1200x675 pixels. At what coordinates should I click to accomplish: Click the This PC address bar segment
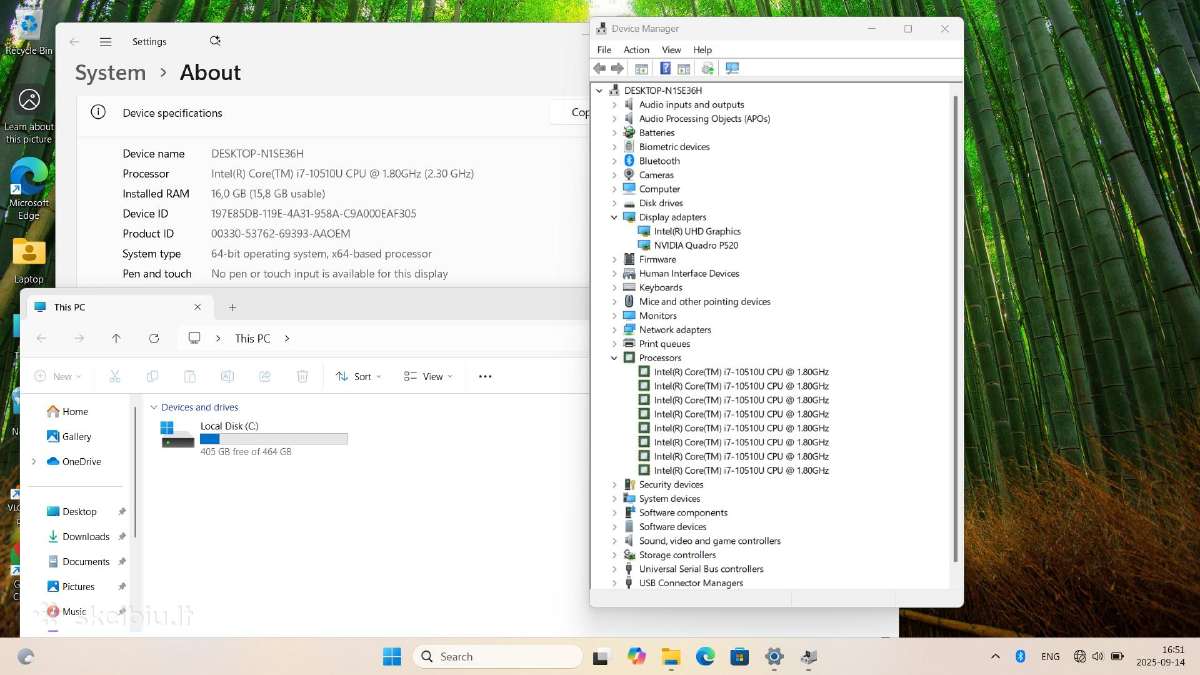tap(252, 338)
